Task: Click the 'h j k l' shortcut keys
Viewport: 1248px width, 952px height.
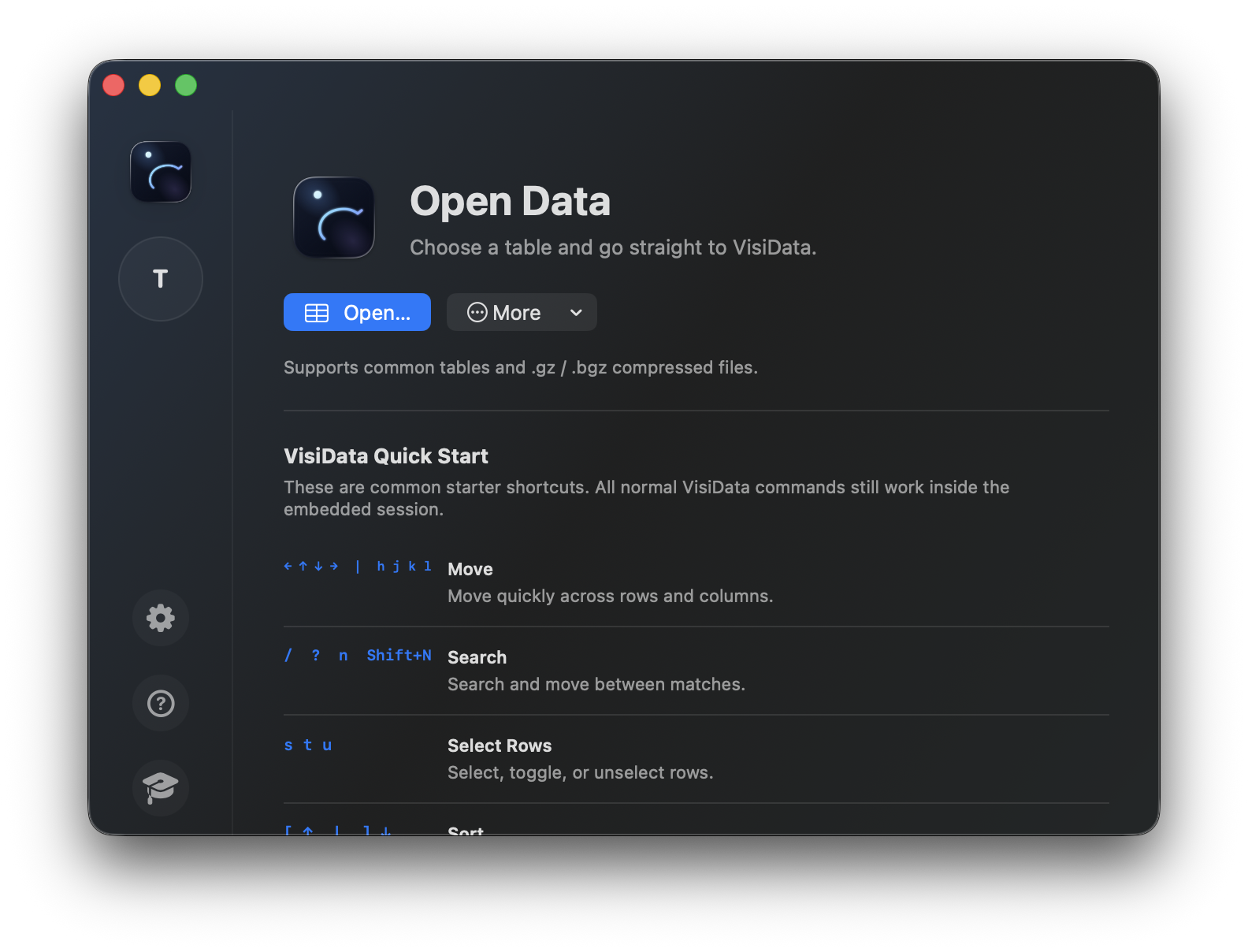Action: 404,566
